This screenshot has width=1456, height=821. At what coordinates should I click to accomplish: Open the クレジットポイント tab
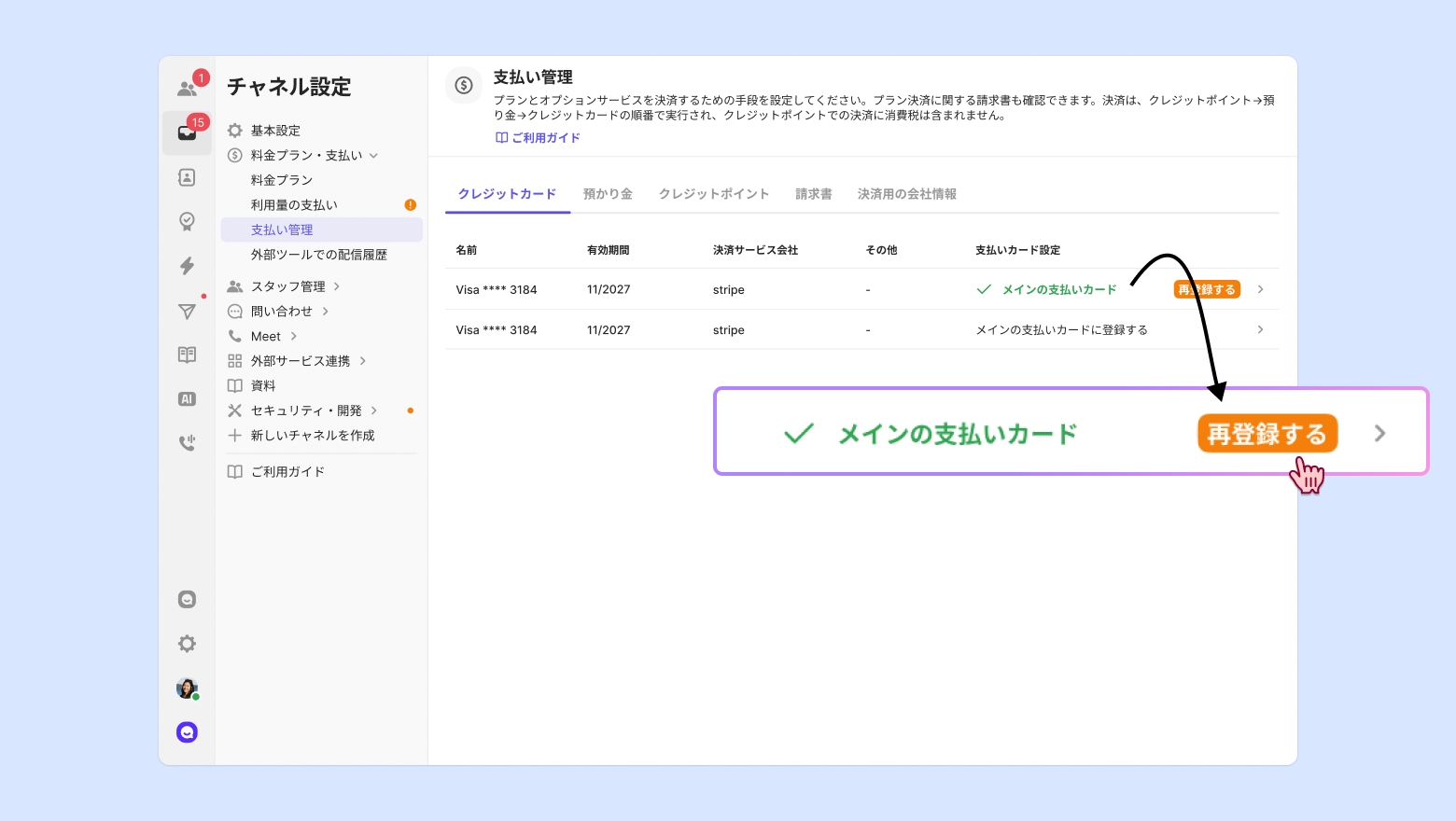pyautogui.click(x=714, y=194)
